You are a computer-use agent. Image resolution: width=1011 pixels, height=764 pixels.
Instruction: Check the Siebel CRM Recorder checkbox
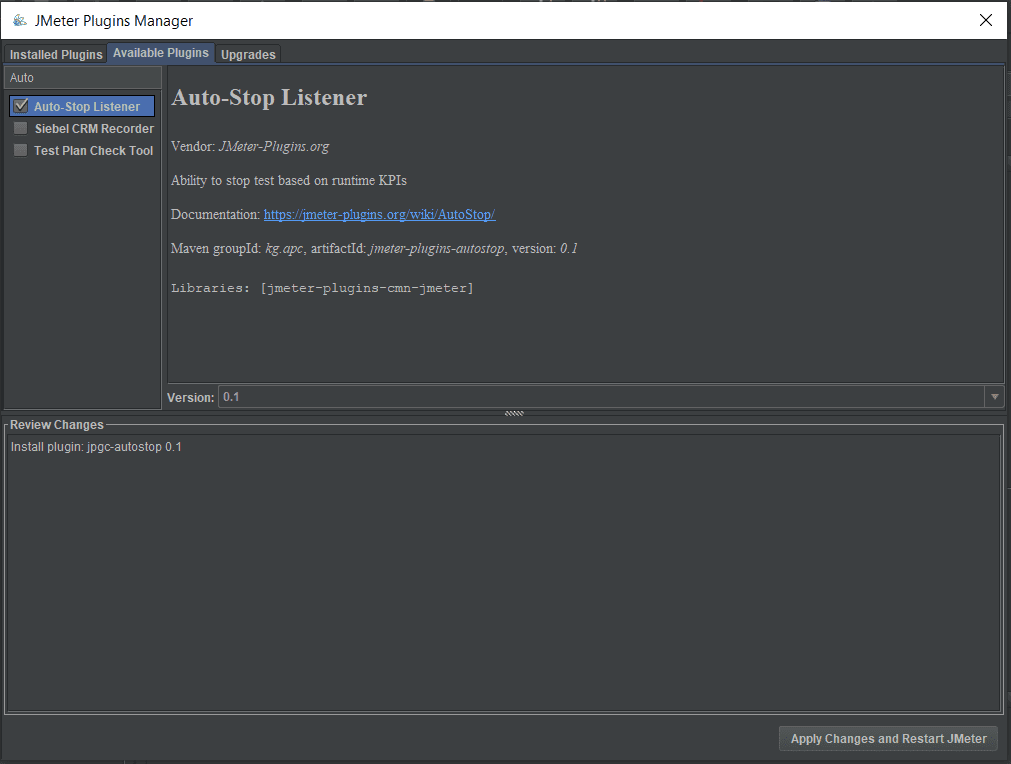pos(21,128)
